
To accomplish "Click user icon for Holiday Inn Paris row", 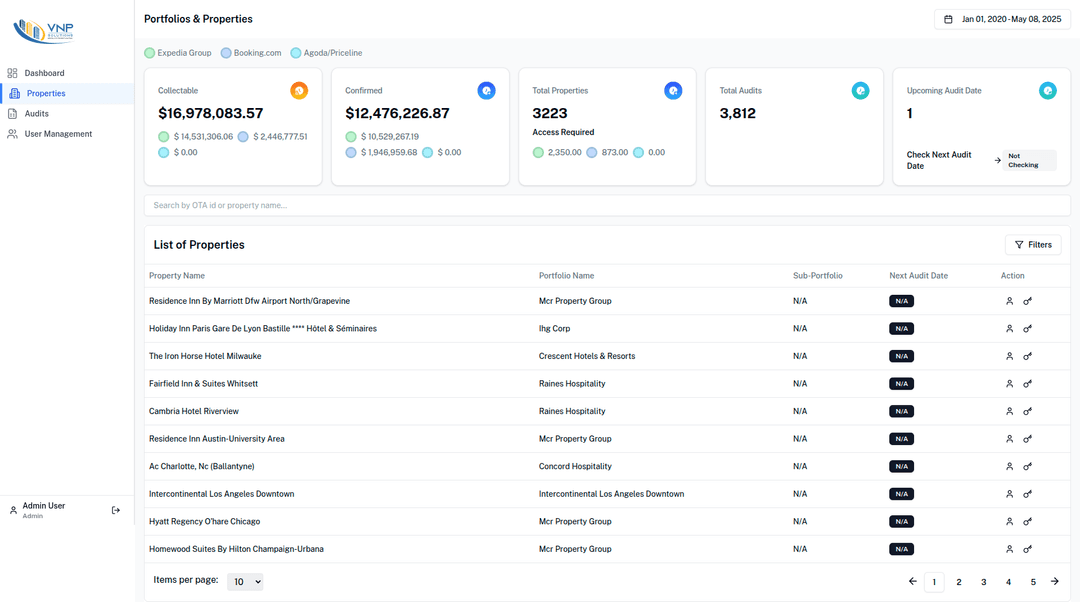I will [1010, 329].
